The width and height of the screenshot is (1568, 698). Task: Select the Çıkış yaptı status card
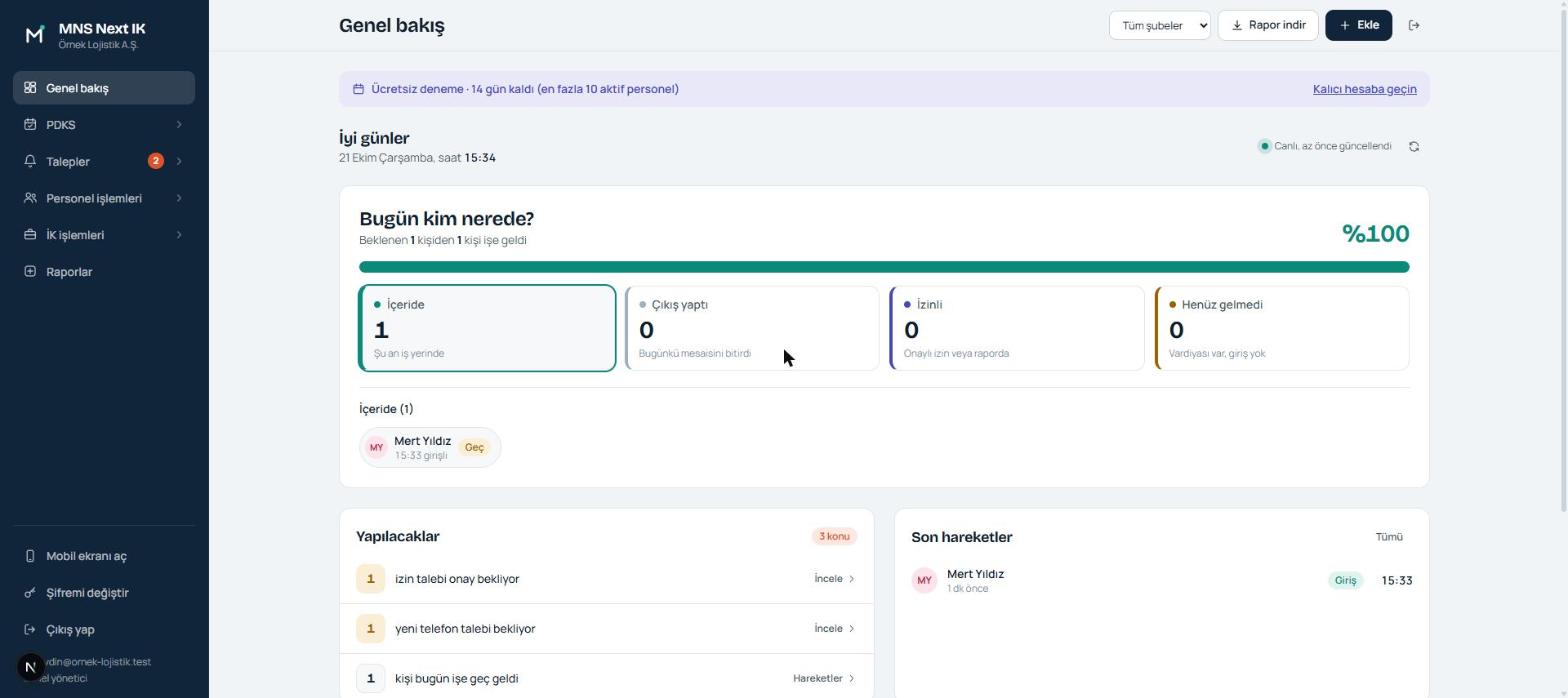tap(752, 328)
